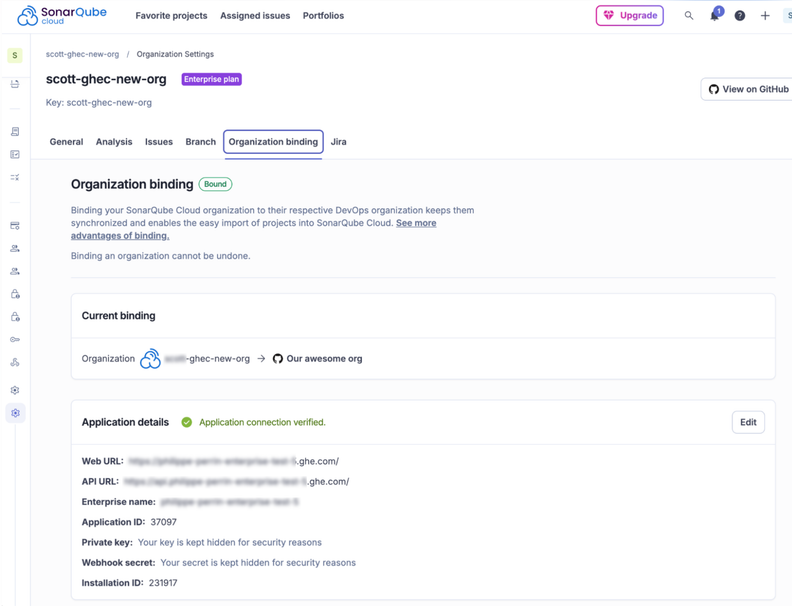
Task: Click the Key: scott-ghec-new-org text
Action: point(99,103)
